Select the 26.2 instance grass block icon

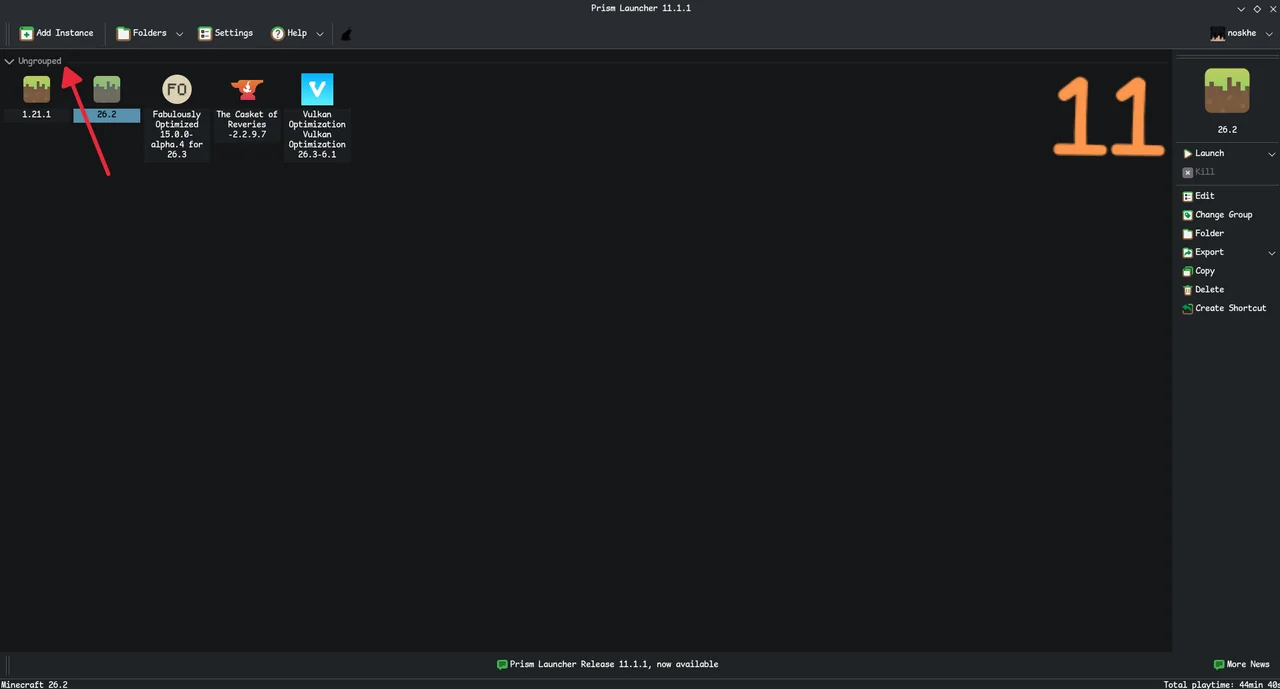pyautogui.click(x=107, y=89)
